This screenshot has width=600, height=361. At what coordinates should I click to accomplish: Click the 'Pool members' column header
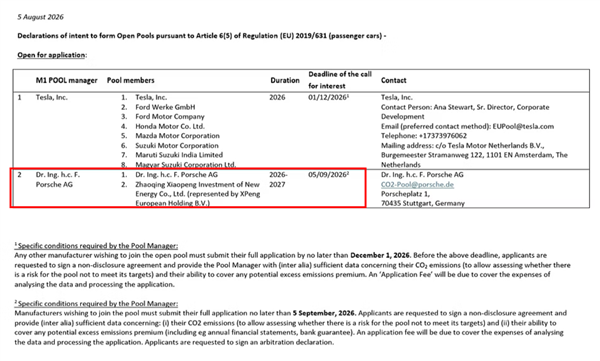point(130,80)
